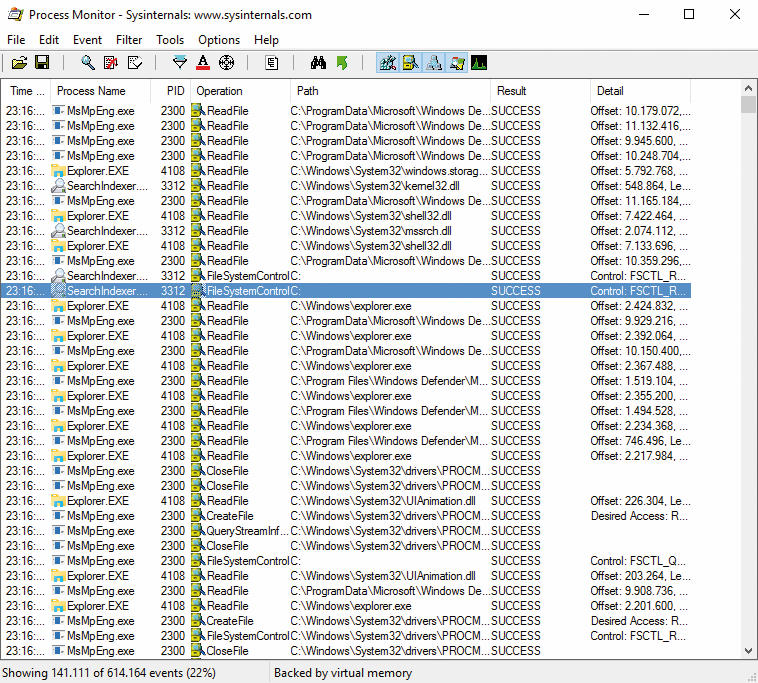The height and width of the screenshot is (683, 758).
Task: Click the scrollbar up arrow
Action: coord(748,88)
